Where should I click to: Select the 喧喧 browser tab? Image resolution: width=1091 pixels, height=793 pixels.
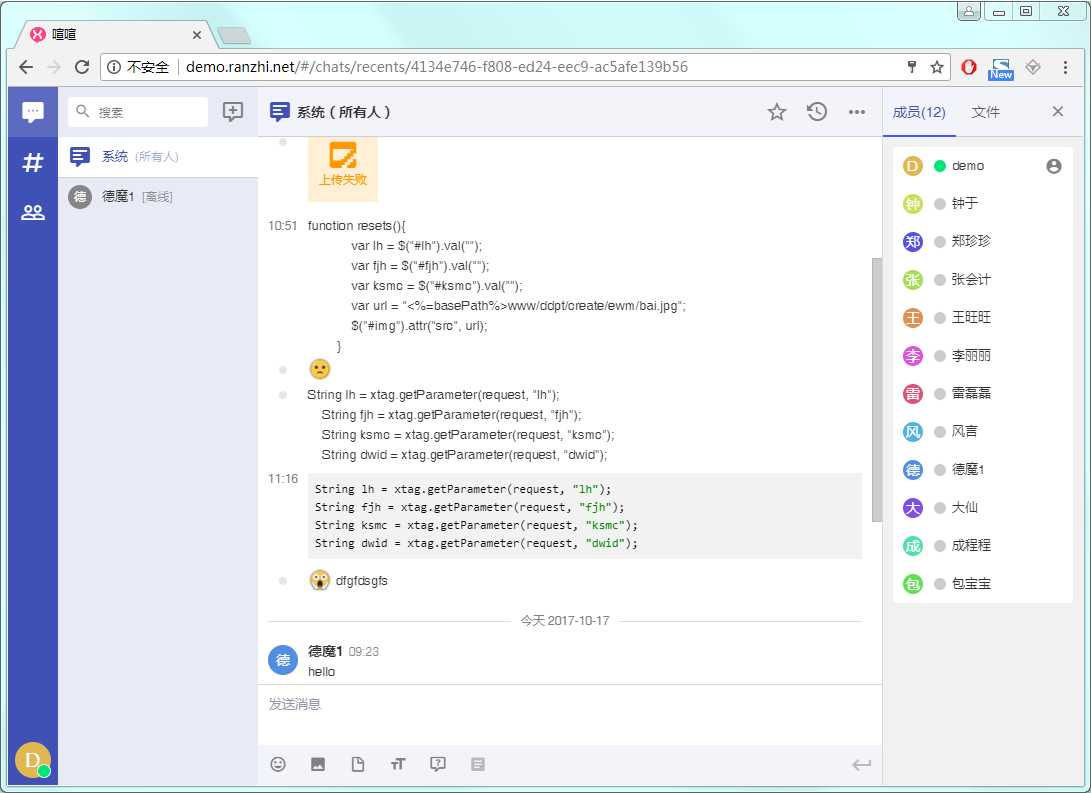coord(115,34)
